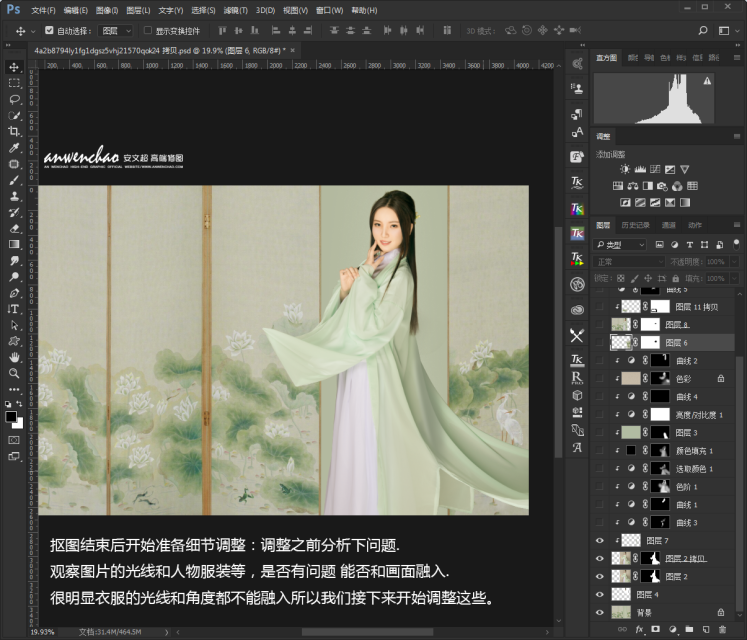Select the Zoom tool
This screenshot has height=640, width=747.
point(14,373)
